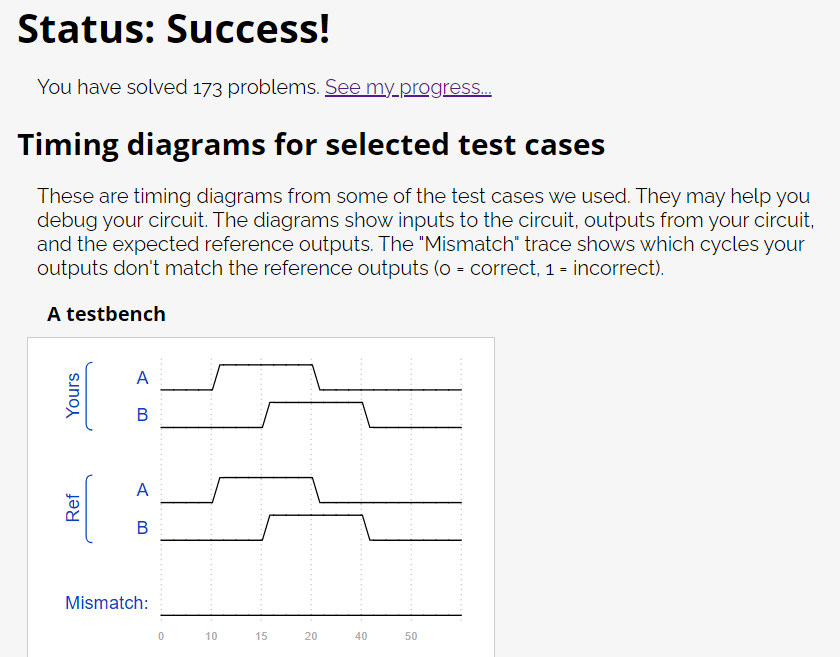Click the Ref B waveform high pulse

(316, 514)
